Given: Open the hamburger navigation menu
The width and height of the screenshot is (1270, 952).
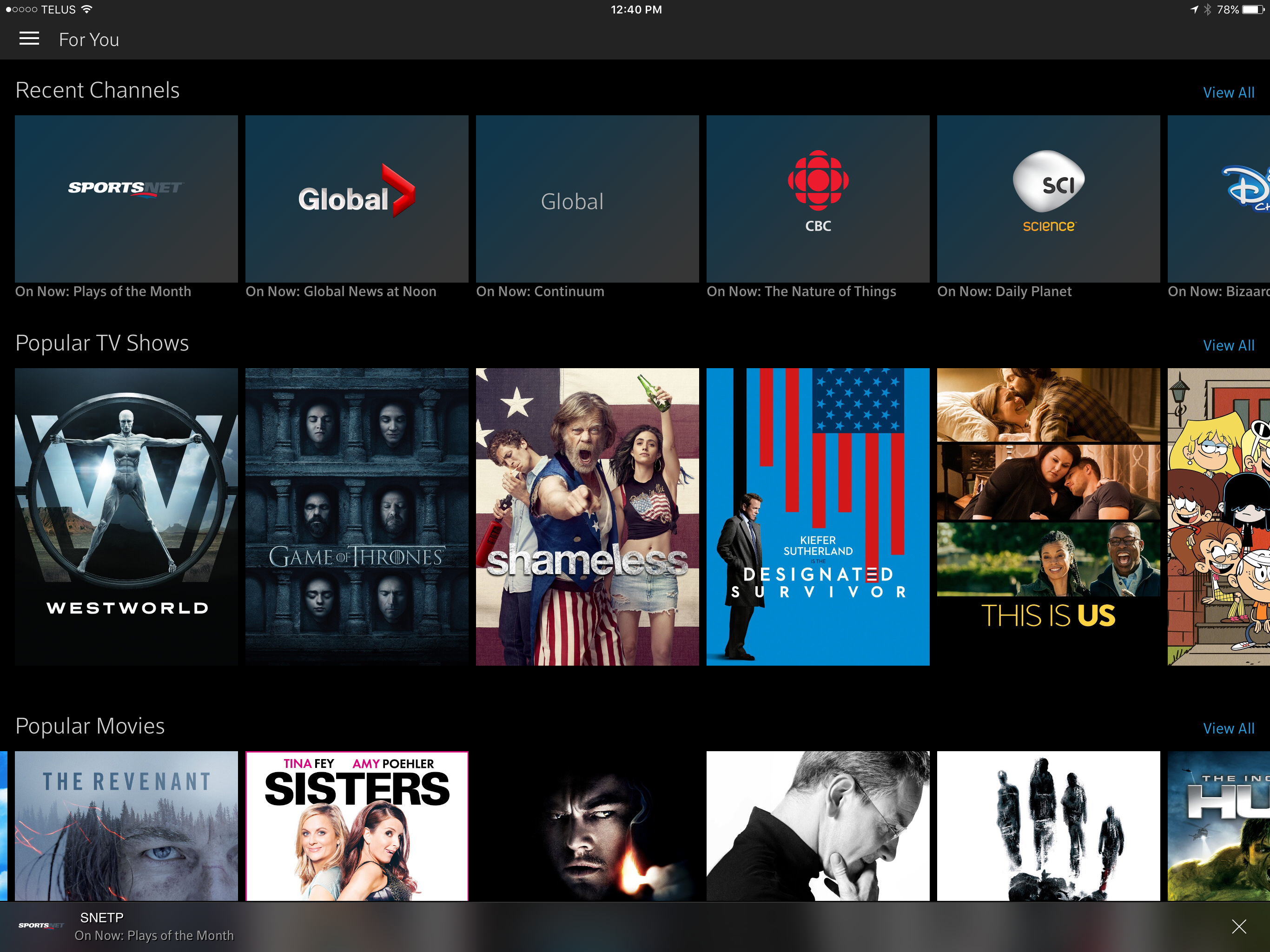Looking at the screenshot, I should [29, 39].
